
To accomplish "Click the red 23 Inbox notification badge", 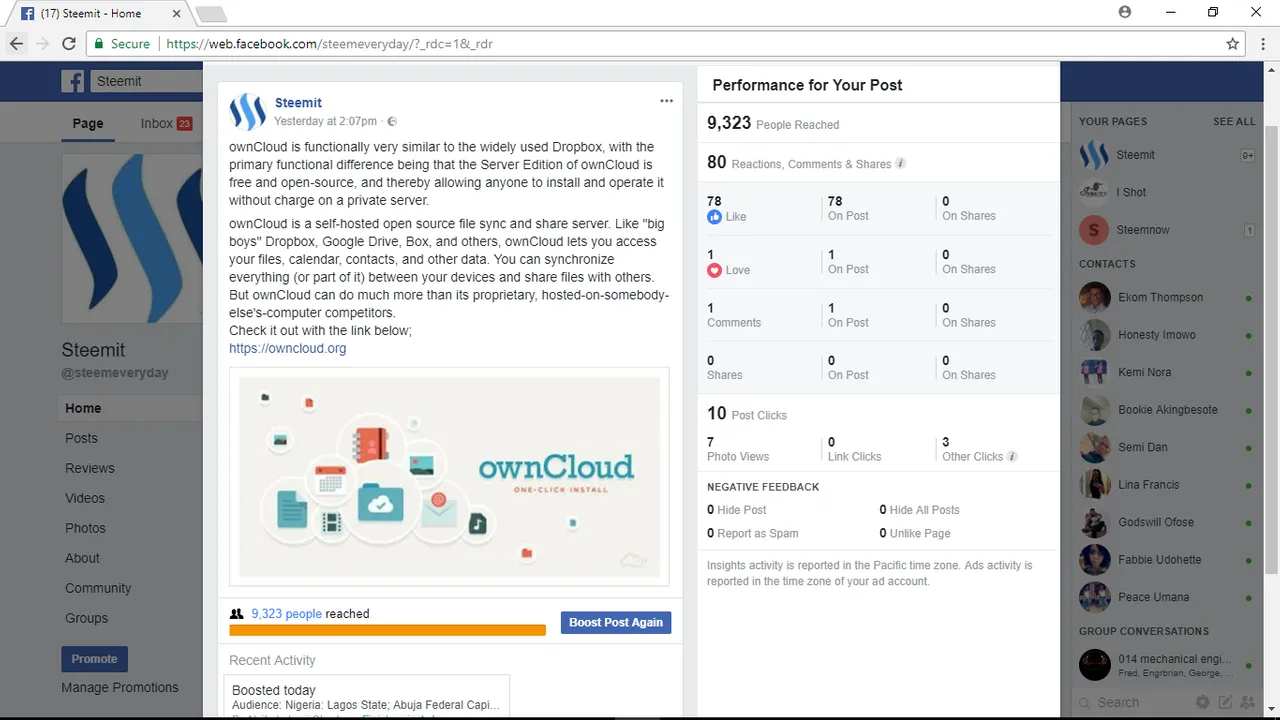I will [184, 124].
